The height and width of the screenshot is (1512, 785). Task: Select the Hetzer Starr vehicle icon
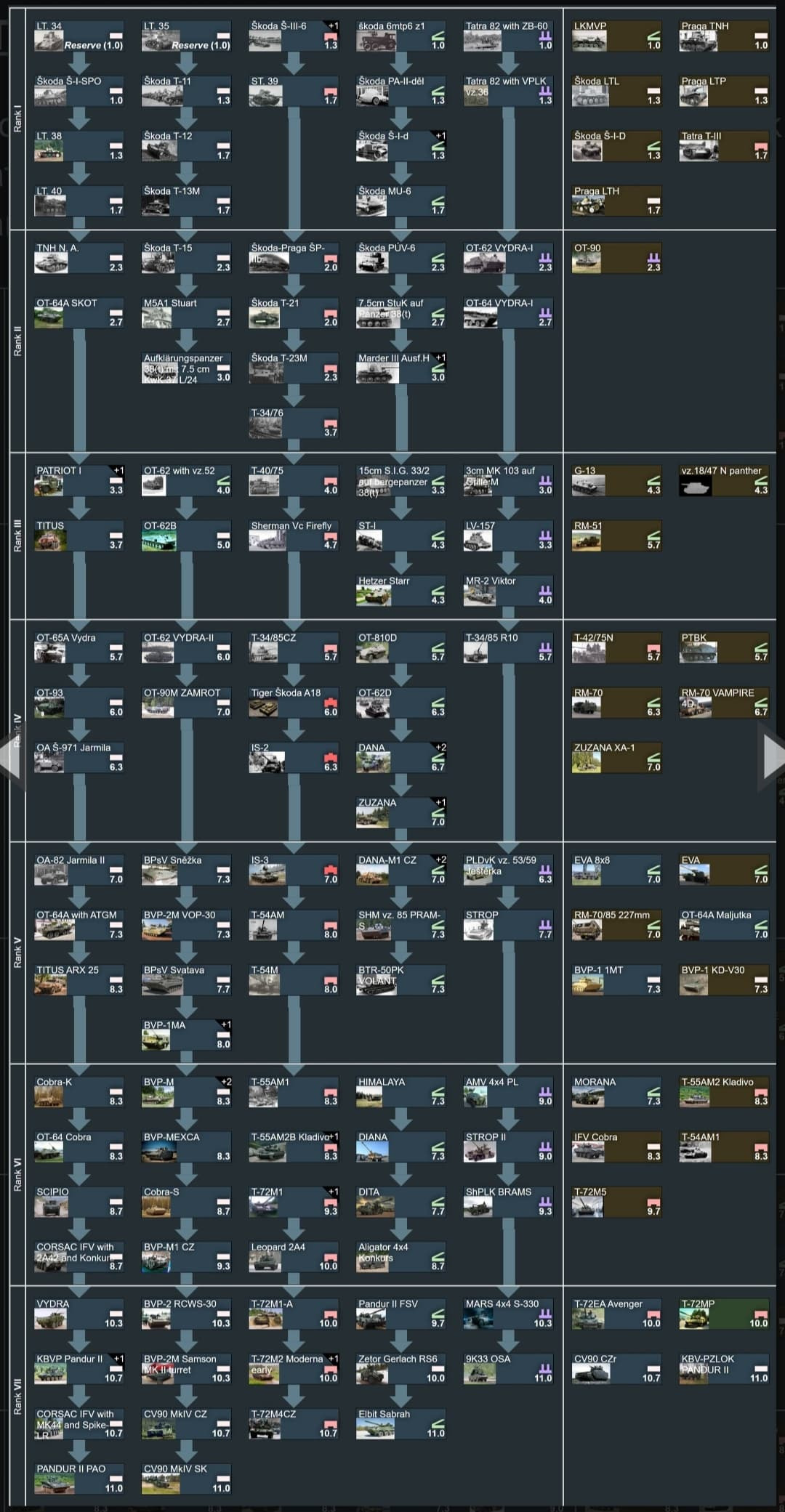374,595
